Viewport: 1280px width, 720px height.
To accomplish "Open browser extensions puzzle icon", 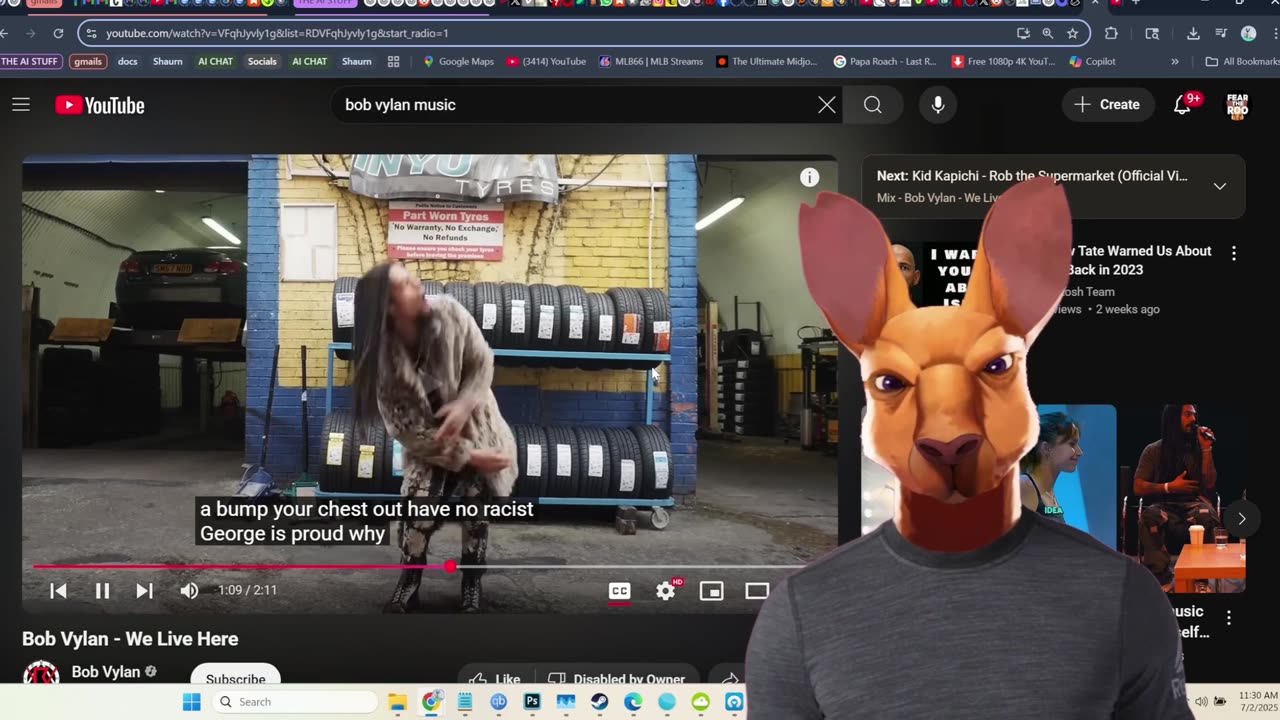I will click(1111, 33).
